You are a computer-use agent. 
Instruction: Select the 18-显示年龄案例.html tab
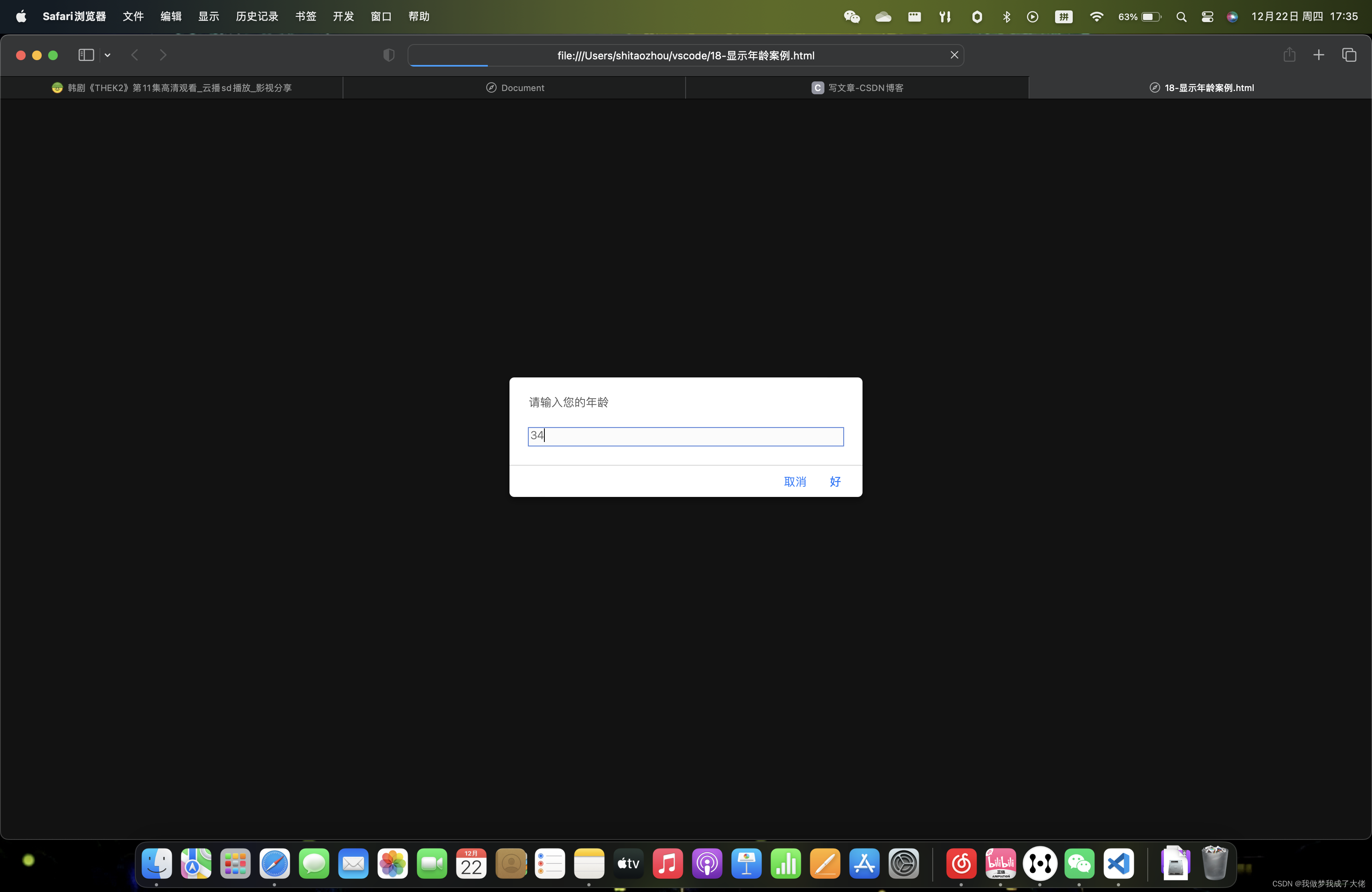click(x=1200, y=87)
